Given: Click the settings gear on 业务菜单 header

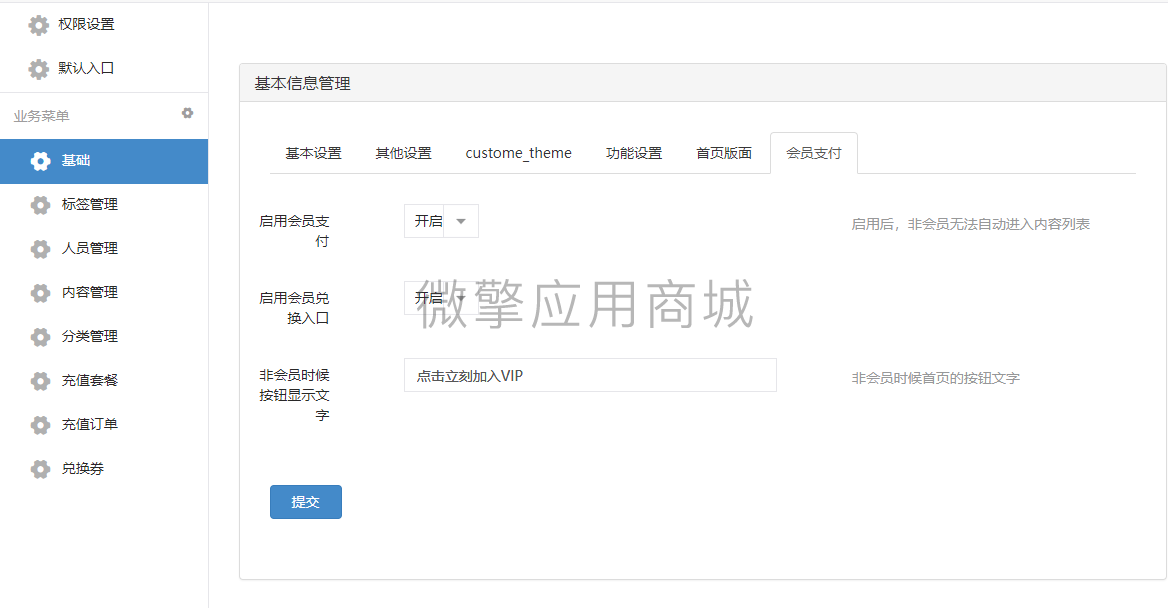Looking at the screenshot, I should pyautogui.click(x=187, y=114).
